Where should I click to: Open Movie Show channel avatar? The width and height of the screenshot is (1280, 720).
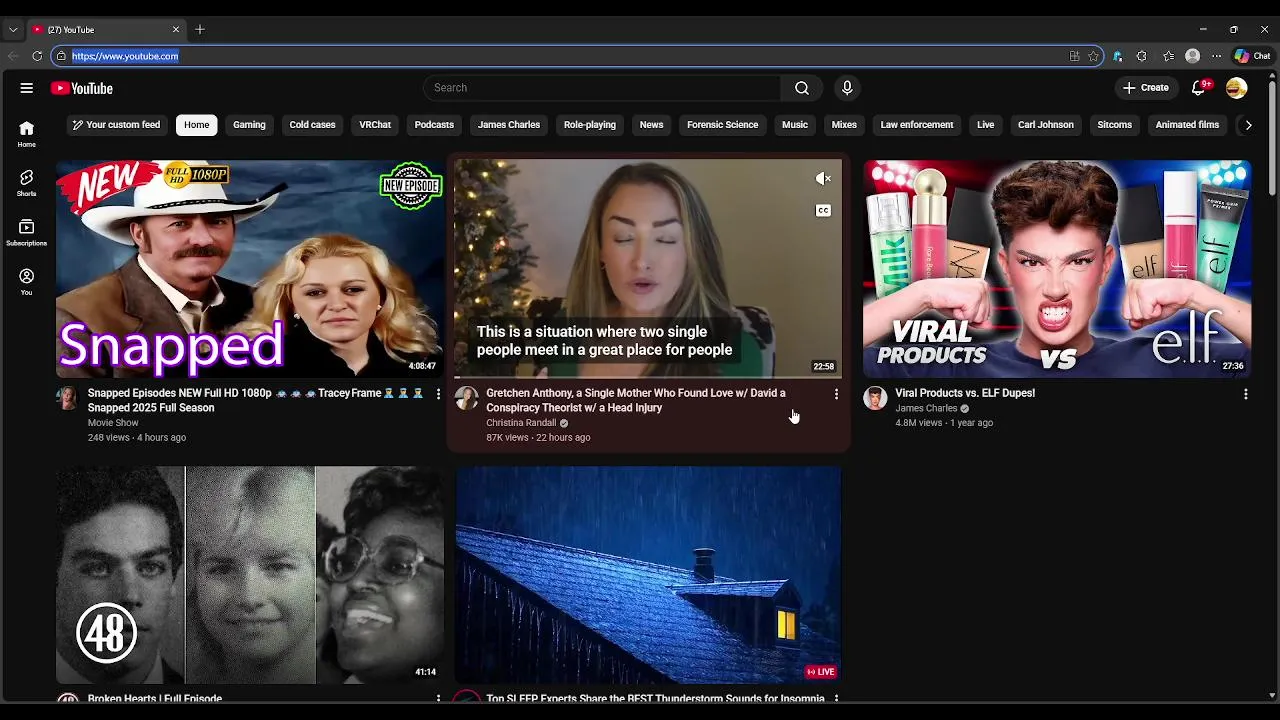(x=68, y=398)
